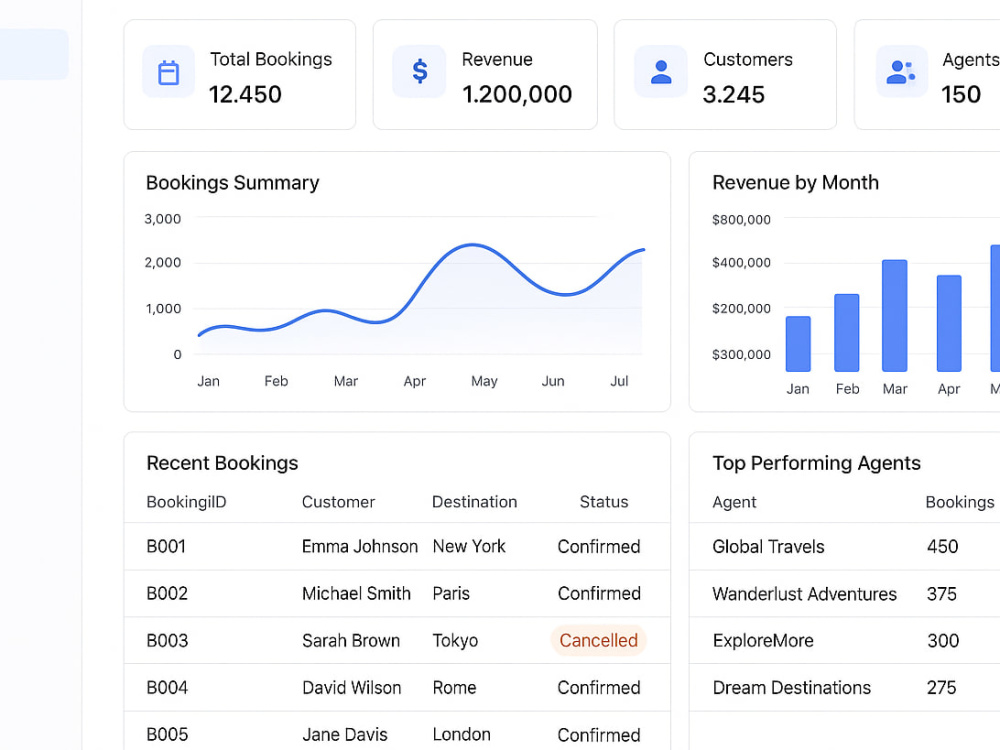Click the Customers person icon
Screen dimensions: 1000x750
click(661, 71)
